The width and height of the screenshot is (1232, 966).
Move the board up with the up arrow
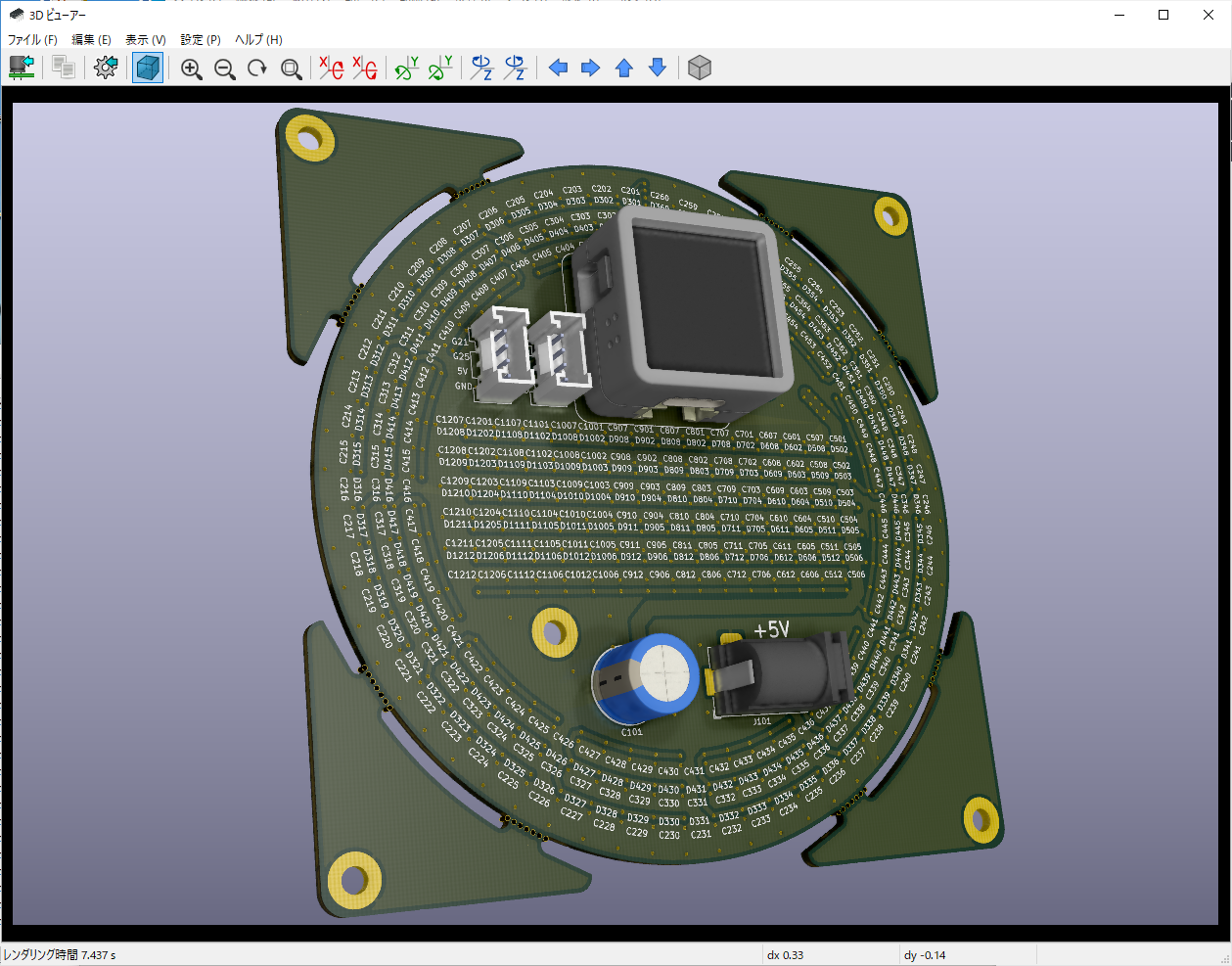click(624, 68)
